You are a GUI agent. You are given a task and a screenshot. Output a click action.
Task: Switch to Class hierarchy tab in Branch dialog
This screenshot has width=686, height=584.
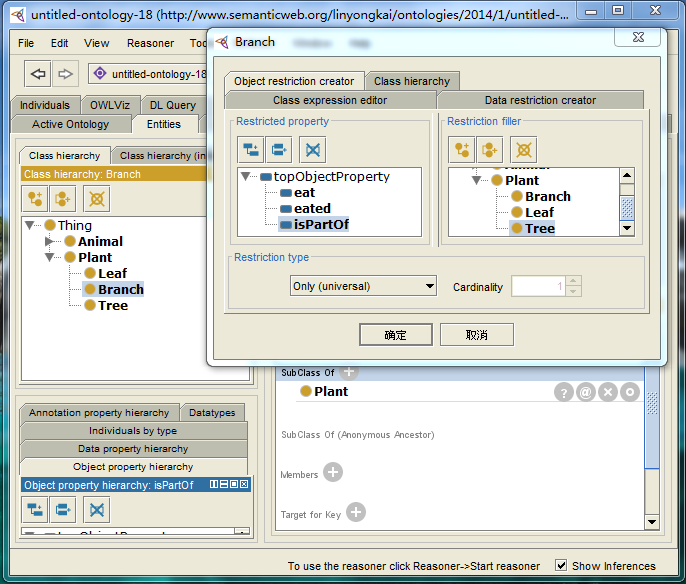412,81
